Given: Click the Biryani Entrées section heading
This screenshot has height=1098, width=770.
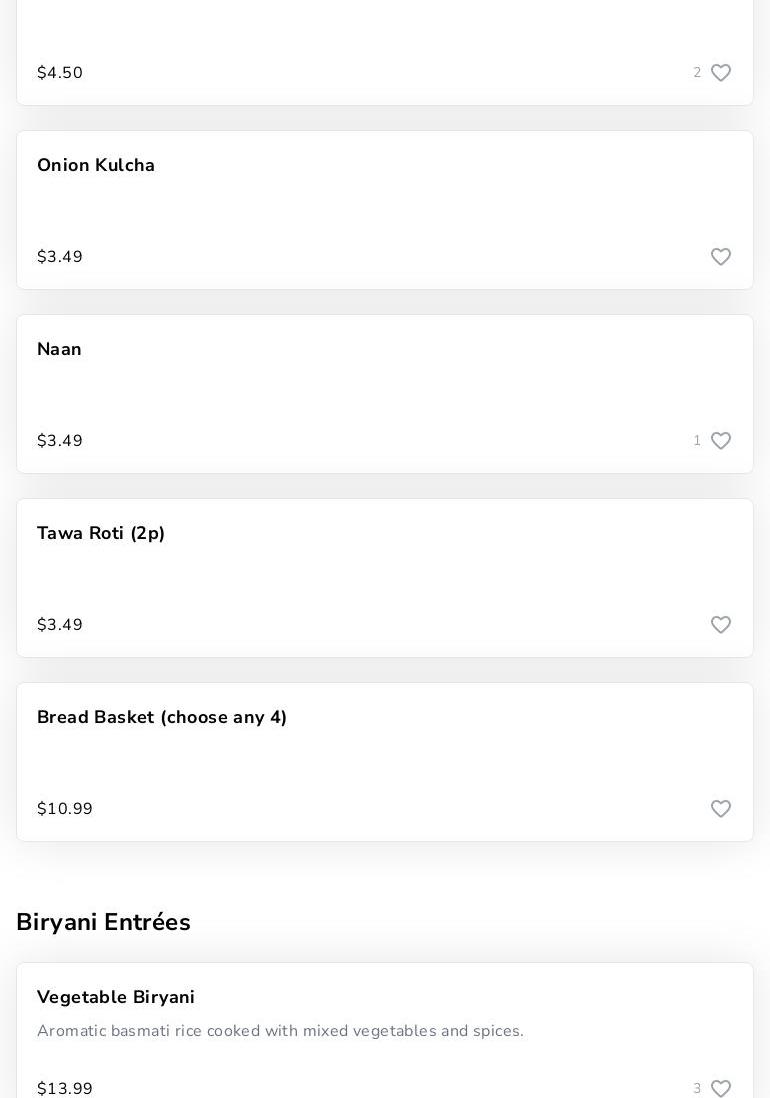Looking at the screenshot, I should click(x=103, y=922).
